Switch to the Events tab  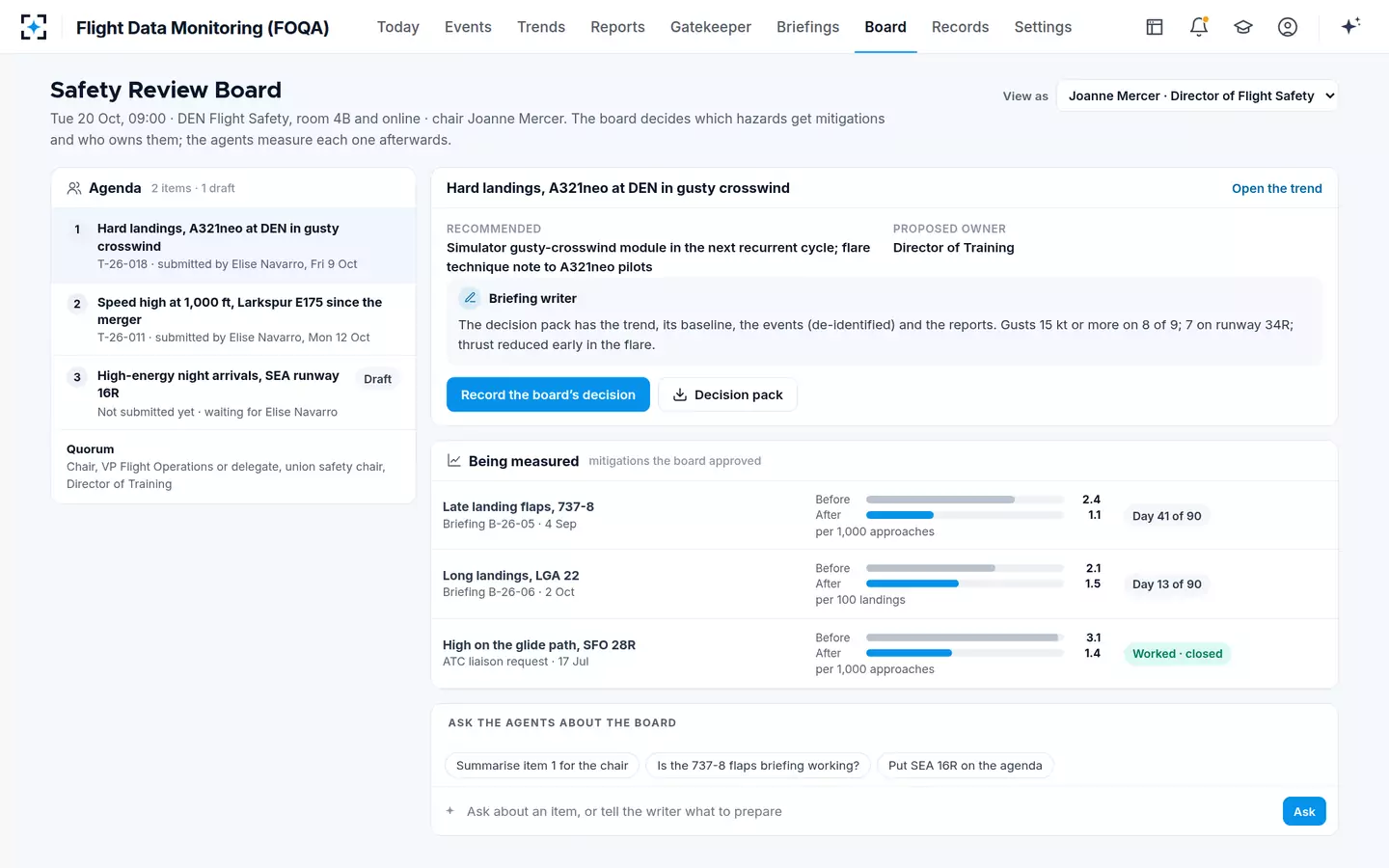[468, 27]
